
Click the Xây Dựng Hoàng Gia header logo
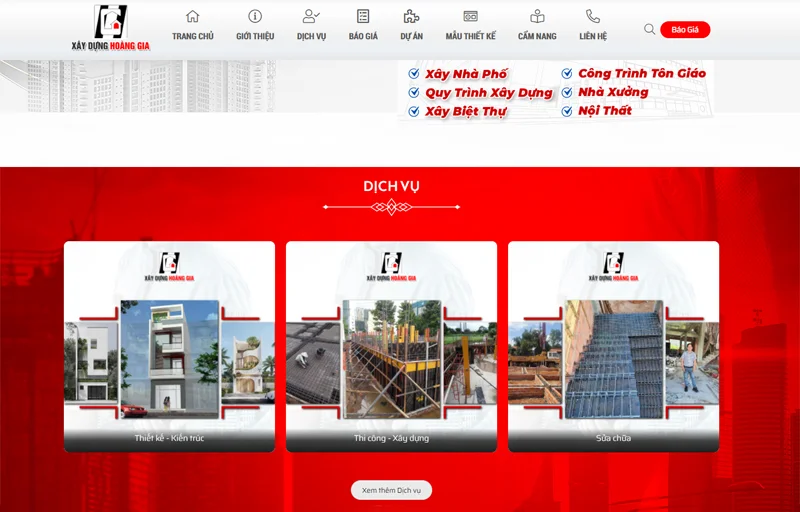coord(111,28)
